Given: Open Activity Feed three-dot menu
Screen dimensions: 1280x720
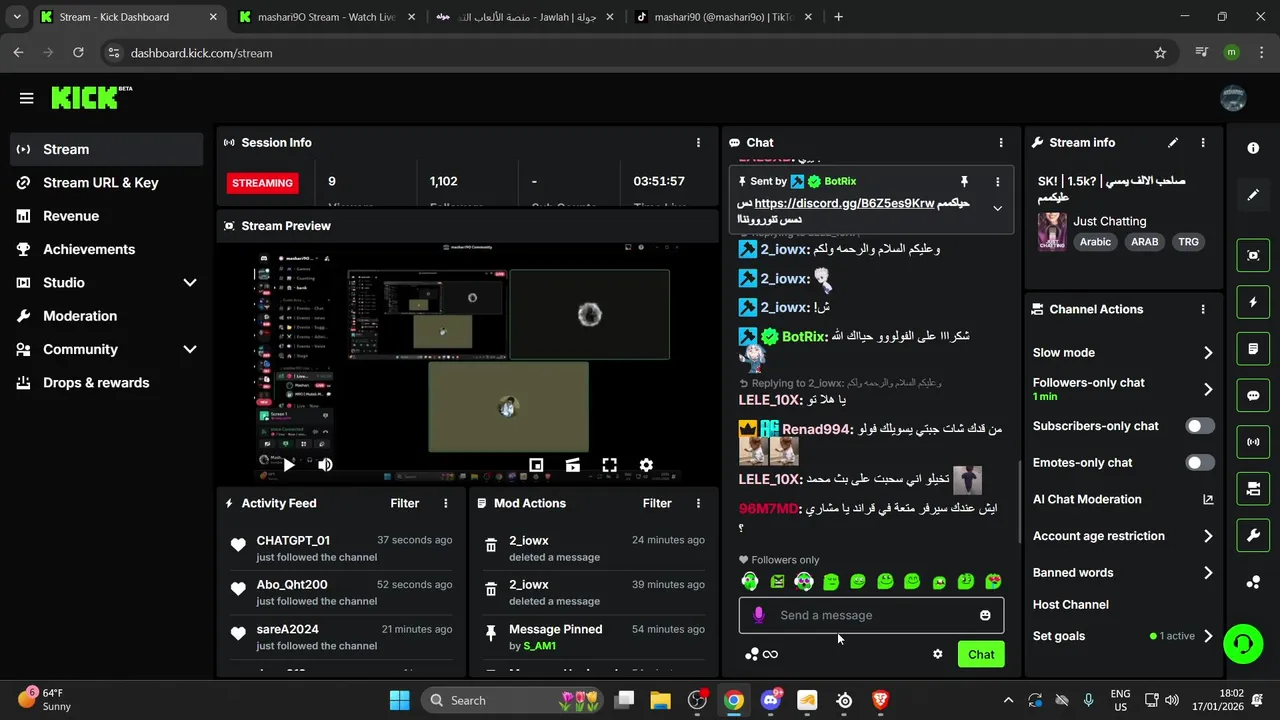Looking at the screenshot, I should click(446, 503).
